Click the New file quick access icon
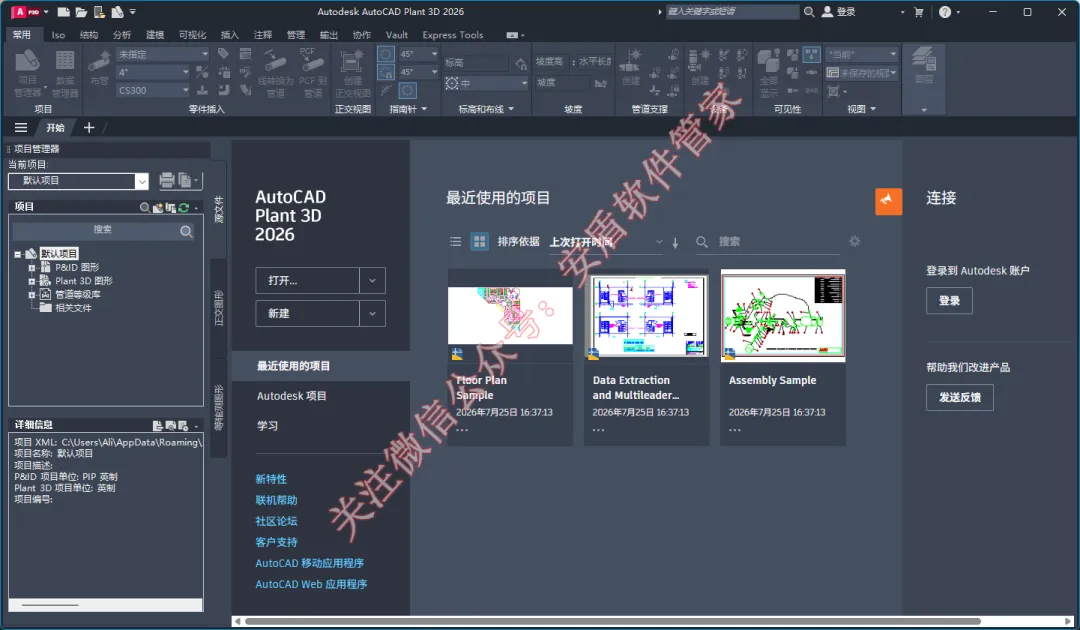This screenshot has height=630, width=1080. pos(63,12)
